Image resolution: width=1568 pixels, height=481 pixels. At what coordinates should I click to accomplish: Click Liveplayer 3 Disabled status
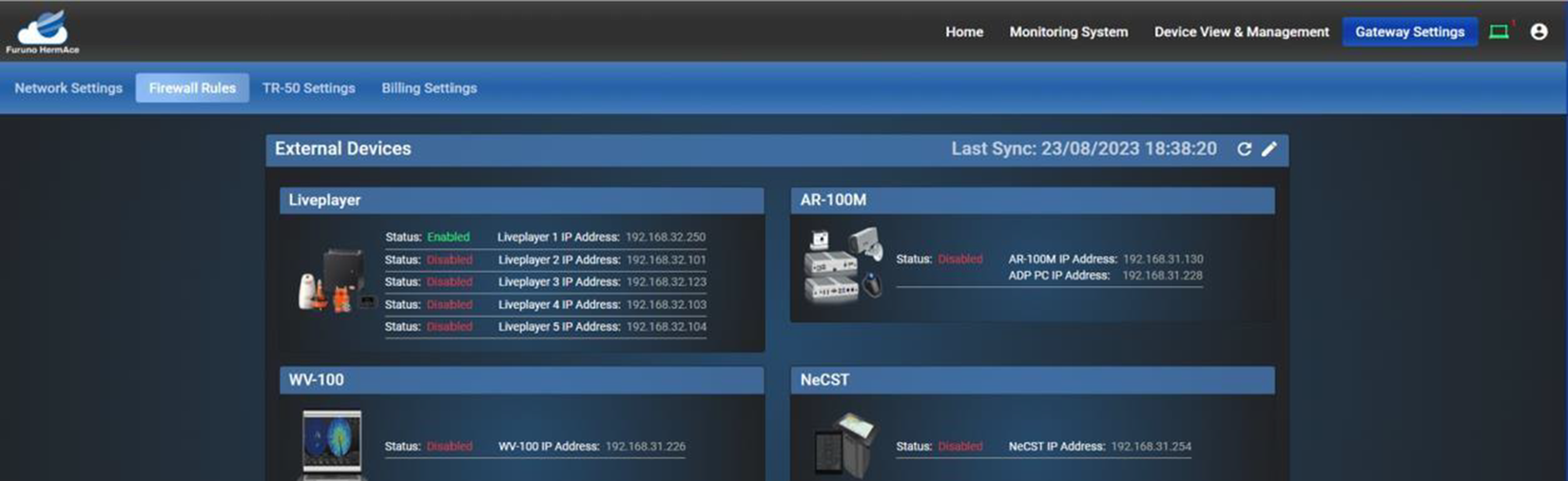click(x=449, y=281)
